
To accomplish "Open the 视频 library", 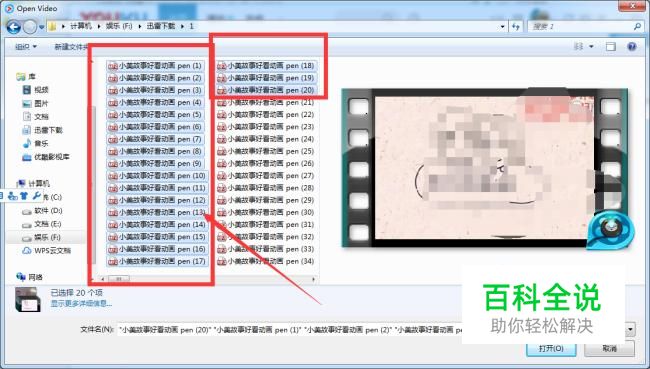I will coord(36,90).
